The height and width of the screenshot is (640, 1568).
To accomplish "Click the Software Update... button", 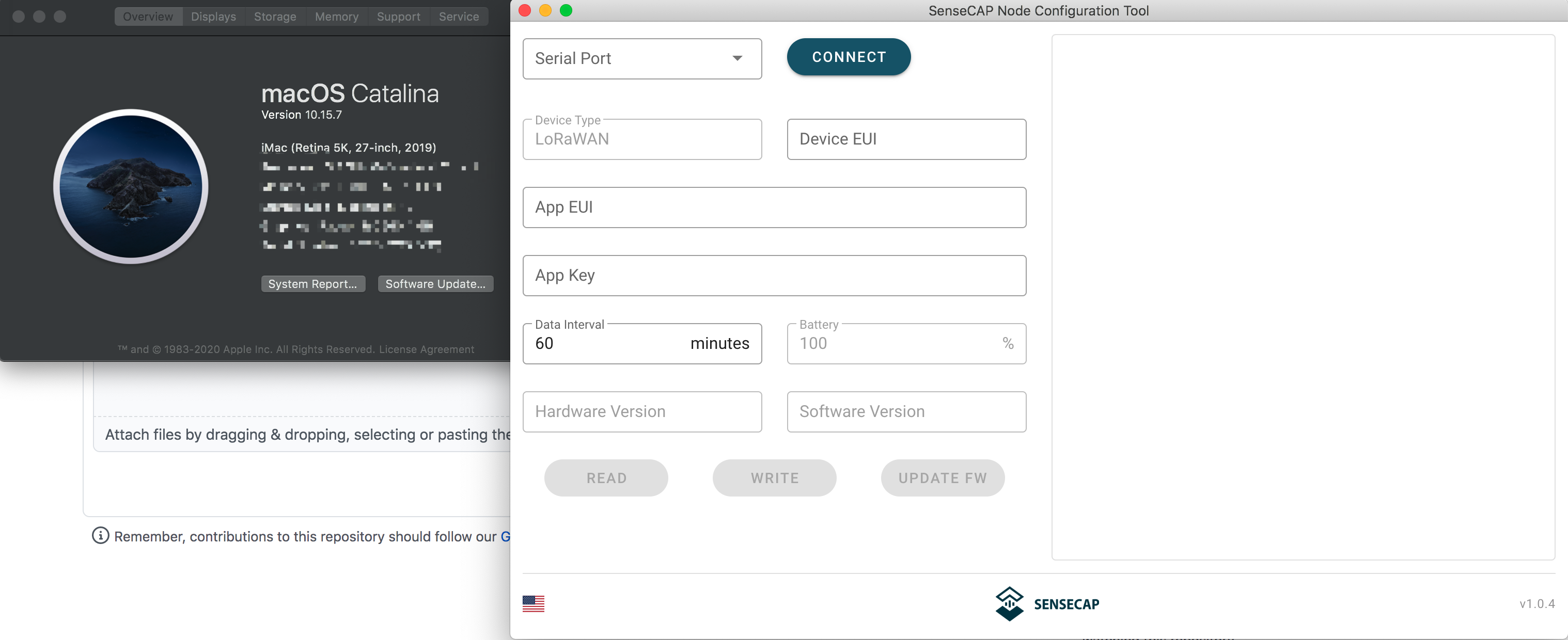I will (435, 284).
